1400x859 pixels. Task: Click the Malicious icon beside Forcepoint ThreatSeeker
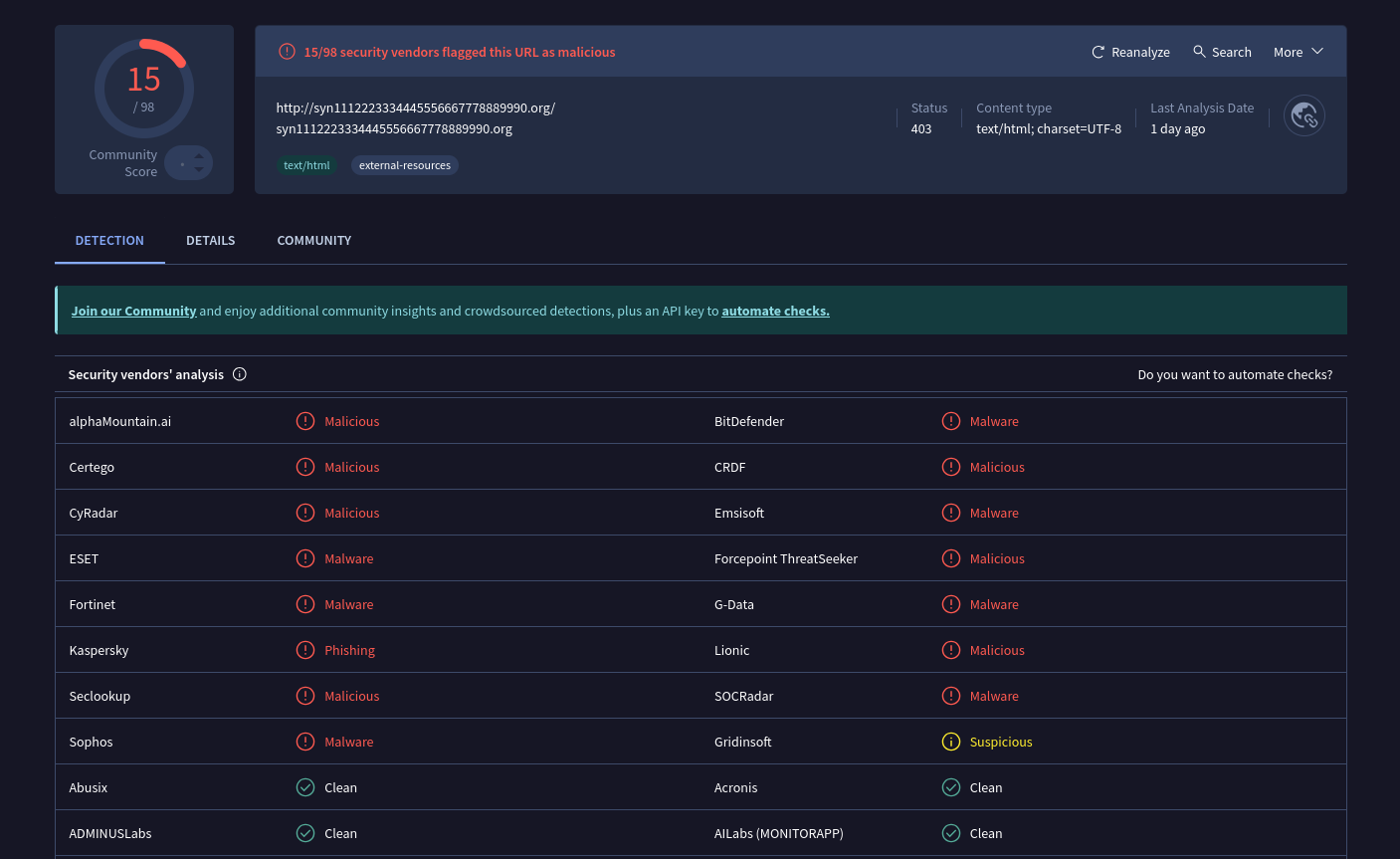tap(950, 558)
